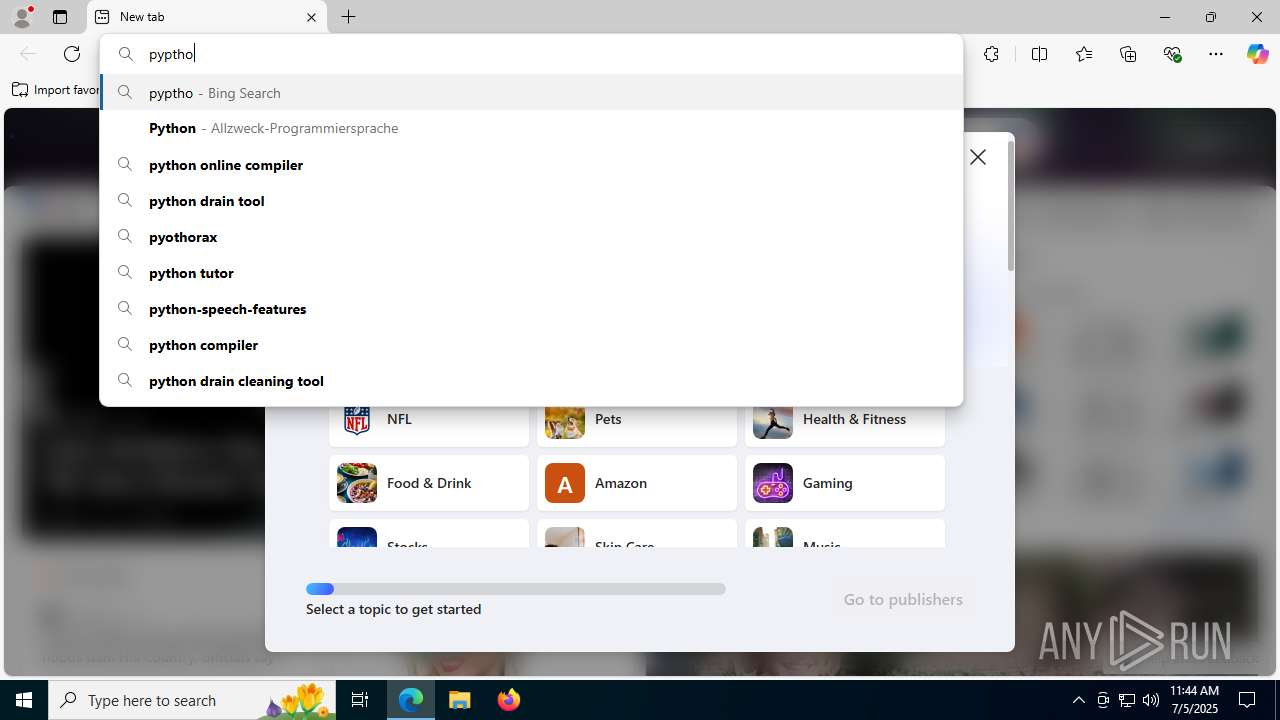The width and height of the screenshot is (1280, 720).
Task: Click the Go to publishers button
Action: (x=903, y=600)
